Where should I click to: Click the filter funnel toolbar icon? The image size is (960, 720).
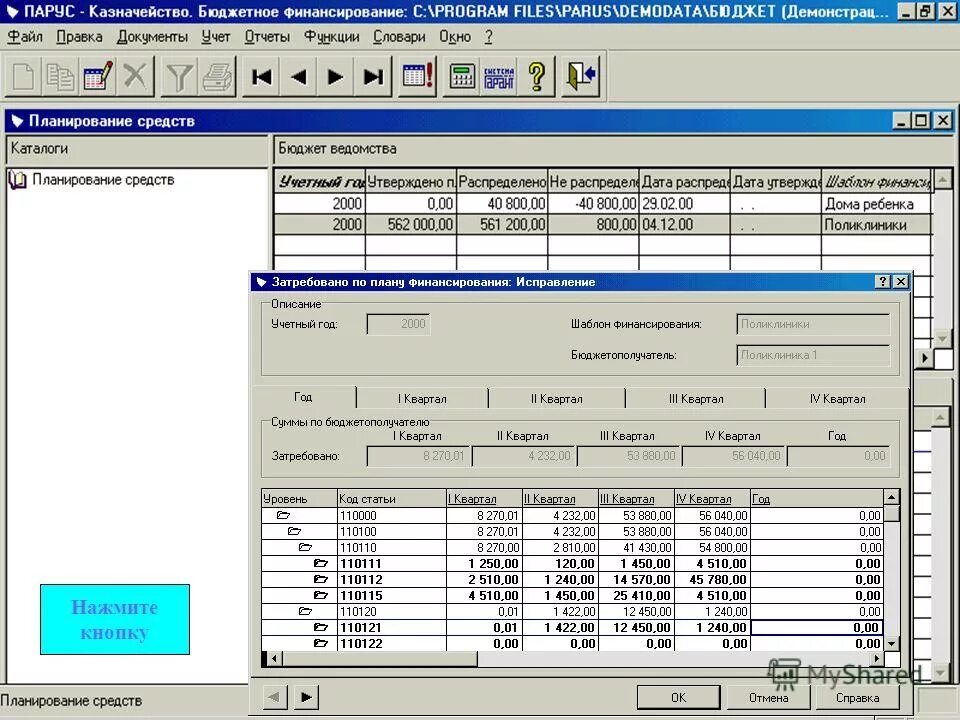179,77
